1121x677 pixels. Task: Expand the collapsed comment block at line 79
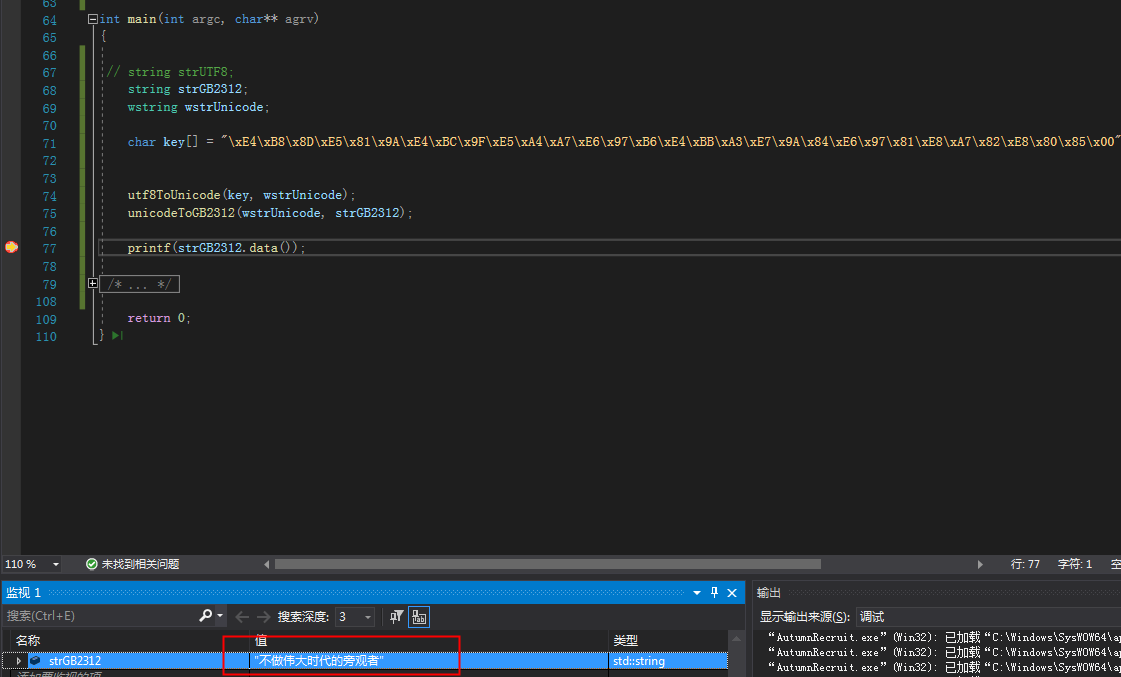pyautogui.click(x=93, y=284)
